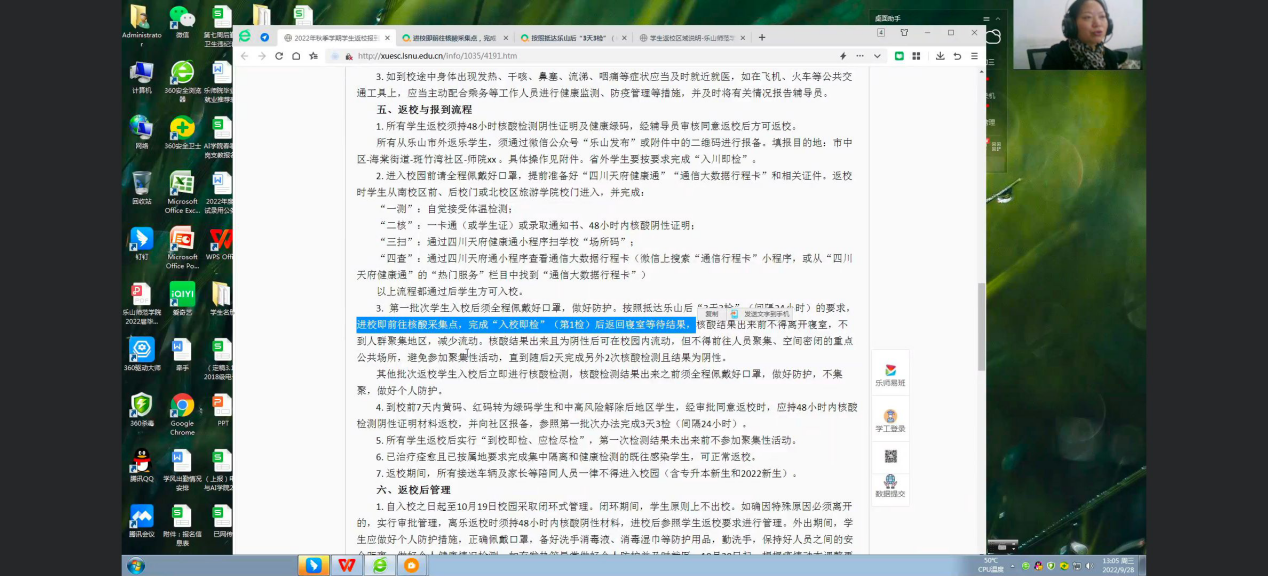
Task: Open Google Chrome desktop shortcut
Action: pos(182,410)
